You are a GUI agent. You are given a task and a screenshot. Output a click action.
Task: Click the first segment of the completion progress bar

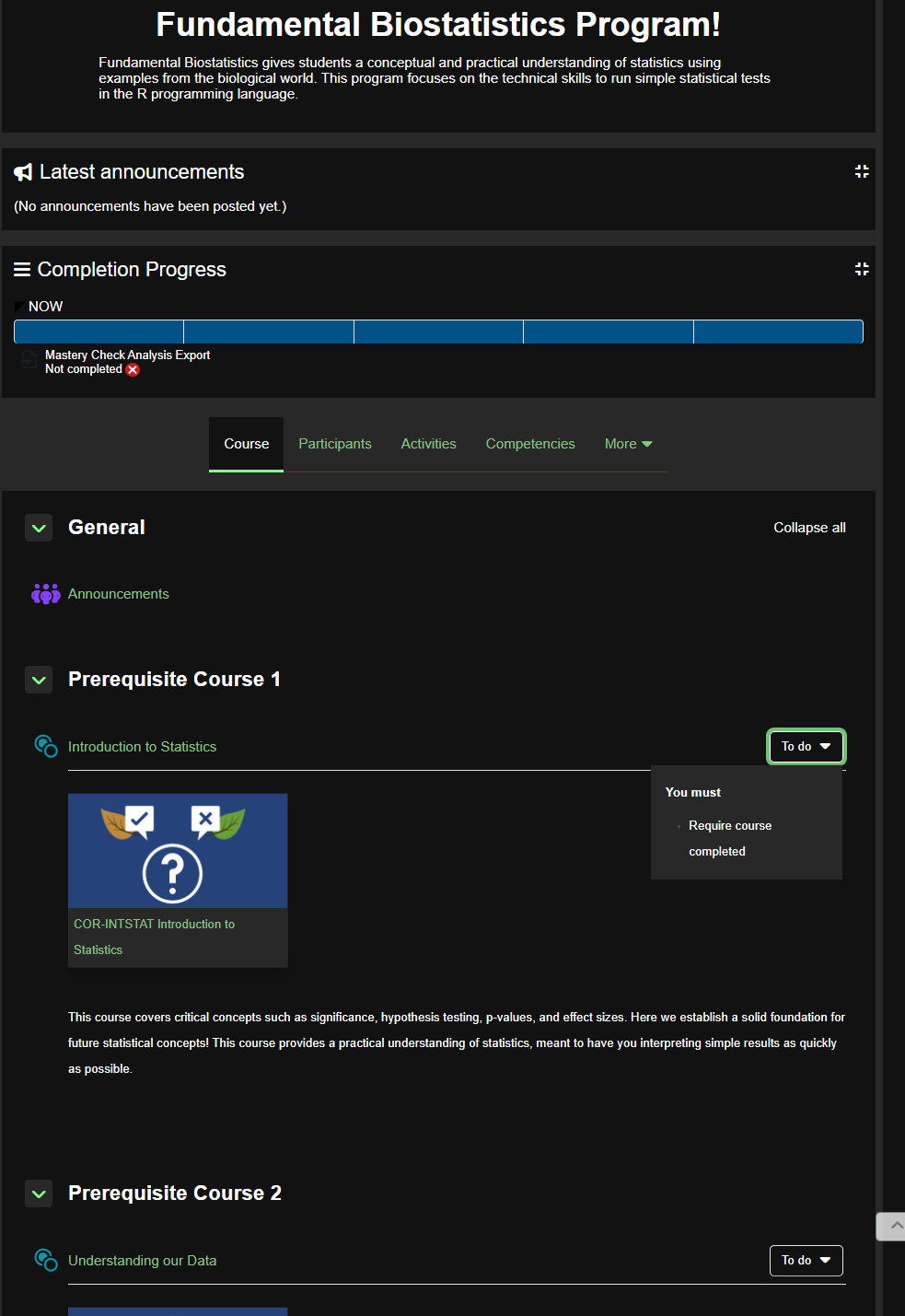point(99,332)
